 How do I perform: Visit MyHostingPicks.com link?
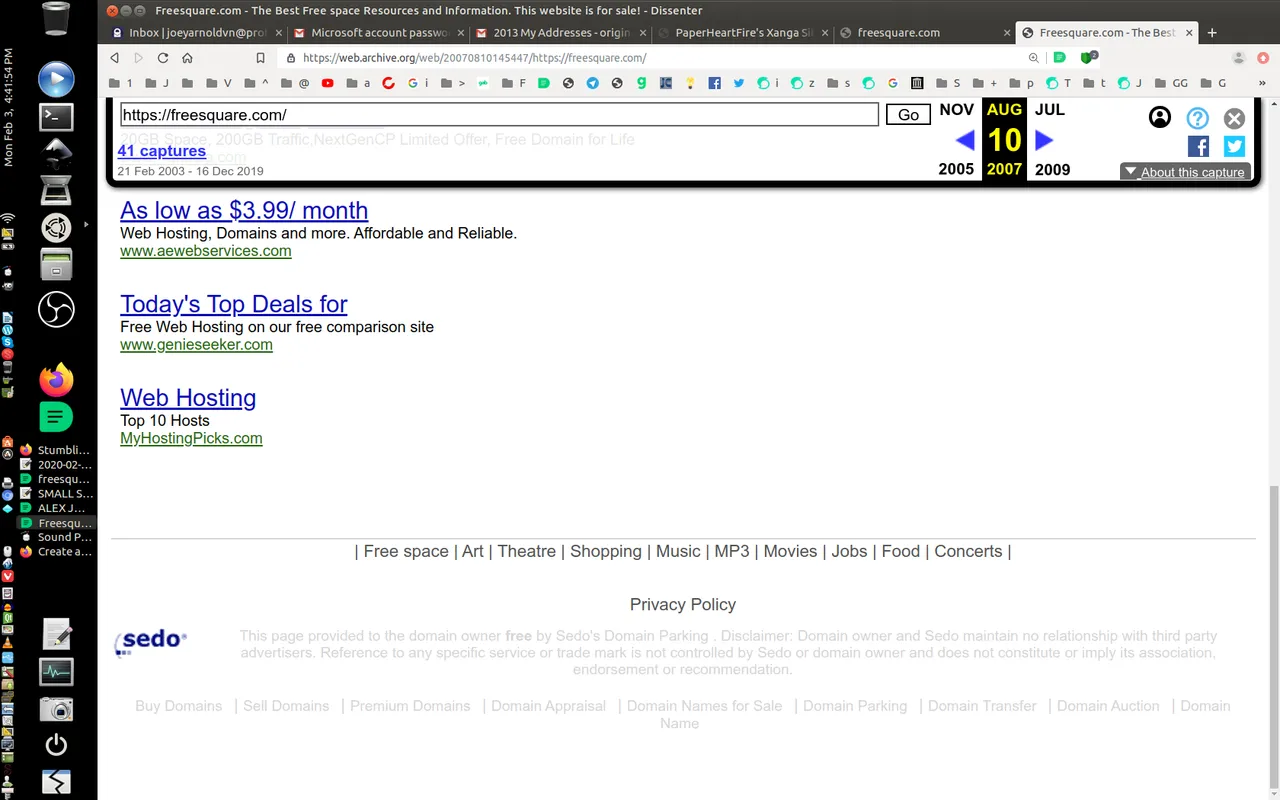pos(191,438)
